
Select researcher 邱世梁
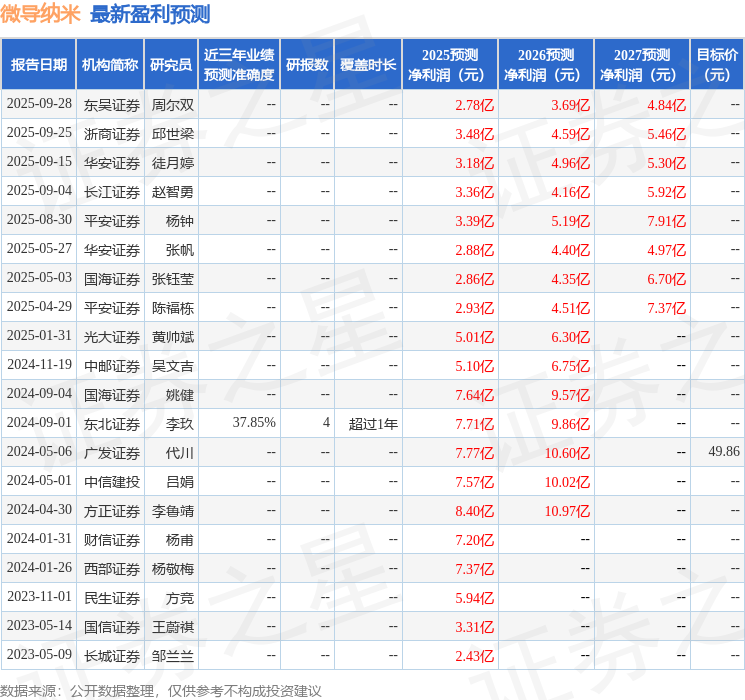173,134
